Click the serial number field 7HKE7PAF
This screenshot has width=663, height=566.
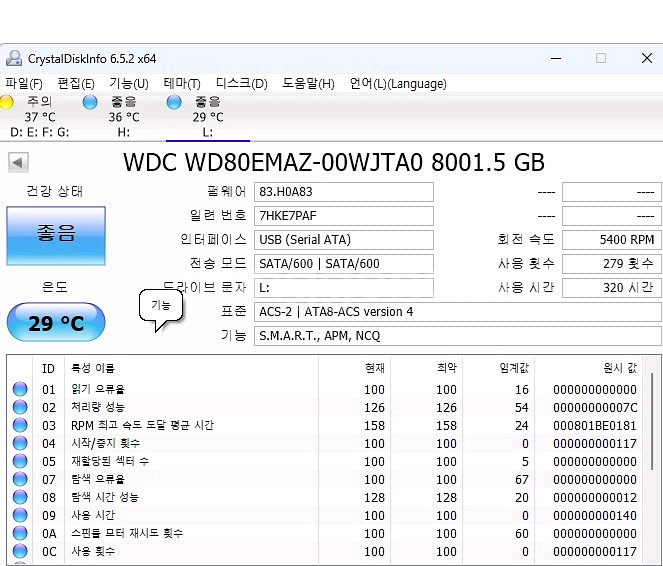click(344, 216)
